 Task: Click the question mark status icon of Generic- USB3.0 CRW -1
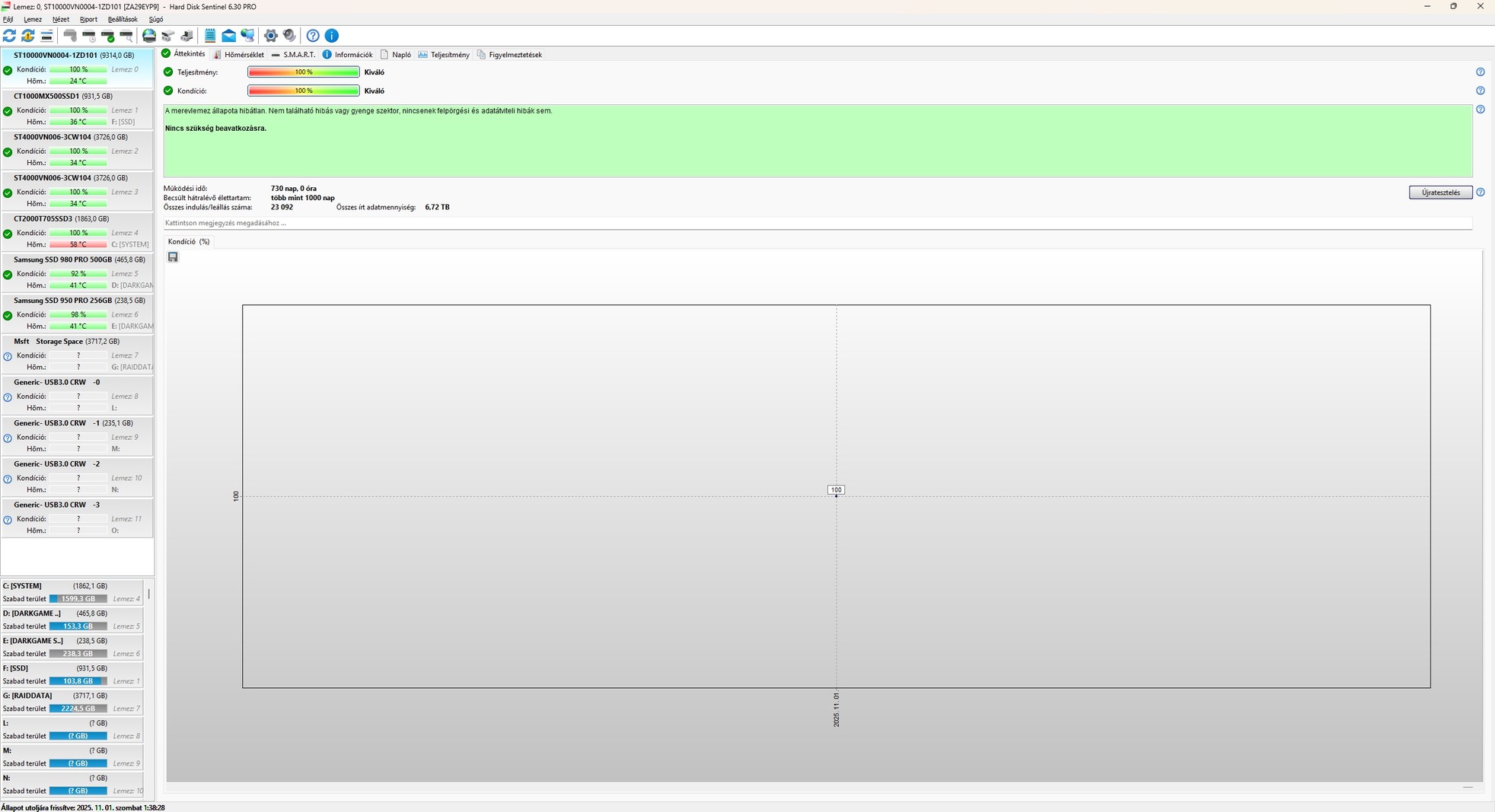8,438
